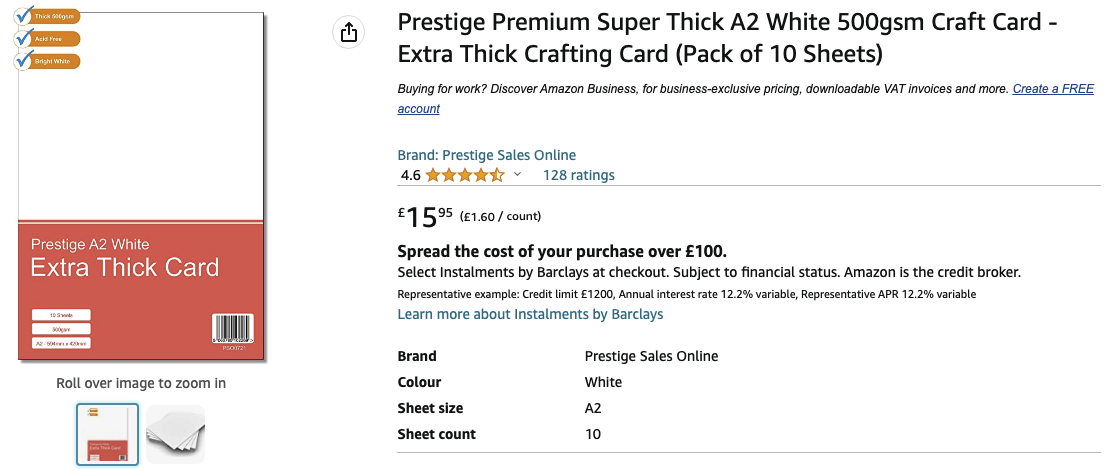Viewport: 1113px width, 470px height.
Task: Click the share icon beside the product image
Action: [x=348, y=33]
